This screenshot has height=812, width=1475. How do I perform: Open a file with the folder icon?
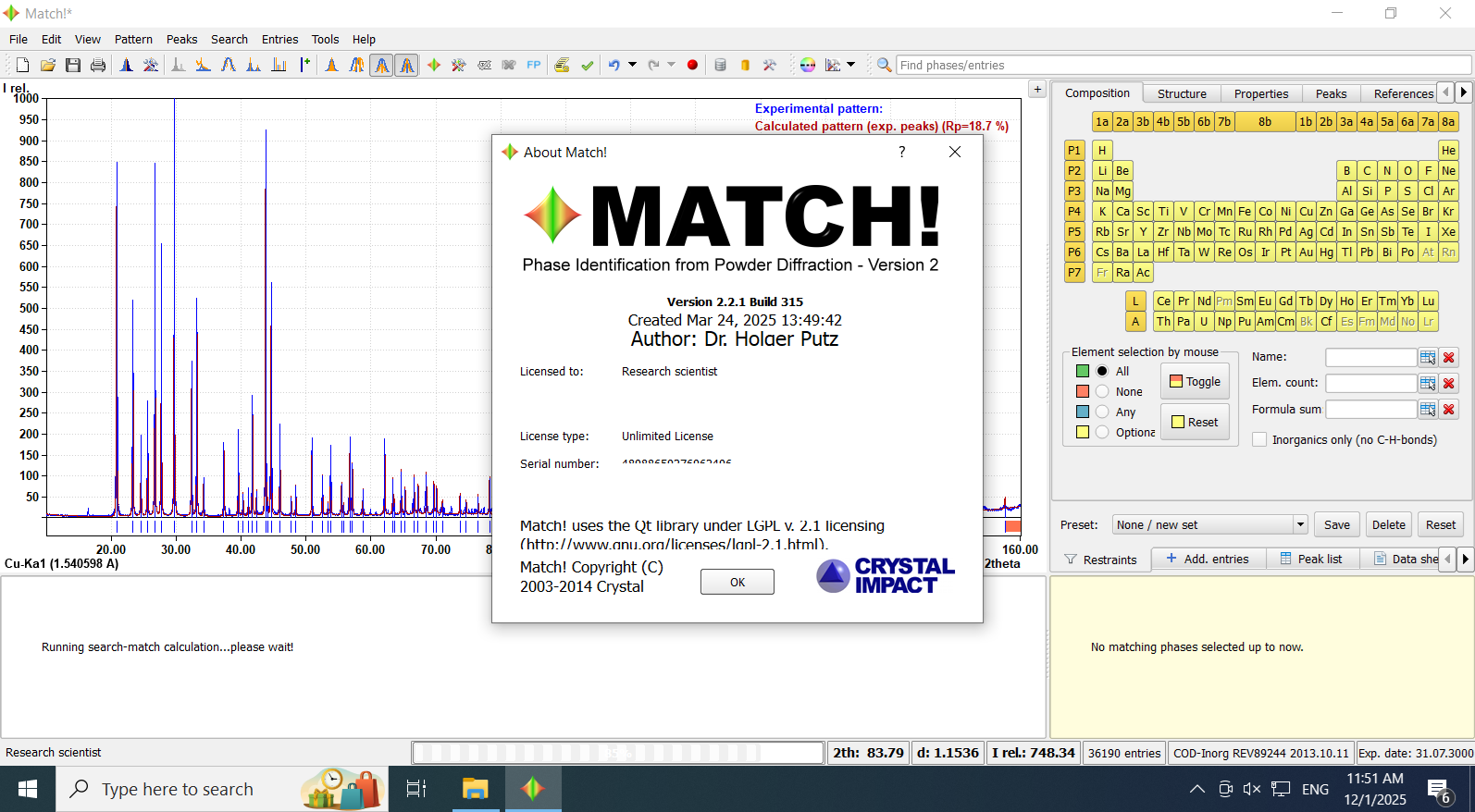pos(48,65)
